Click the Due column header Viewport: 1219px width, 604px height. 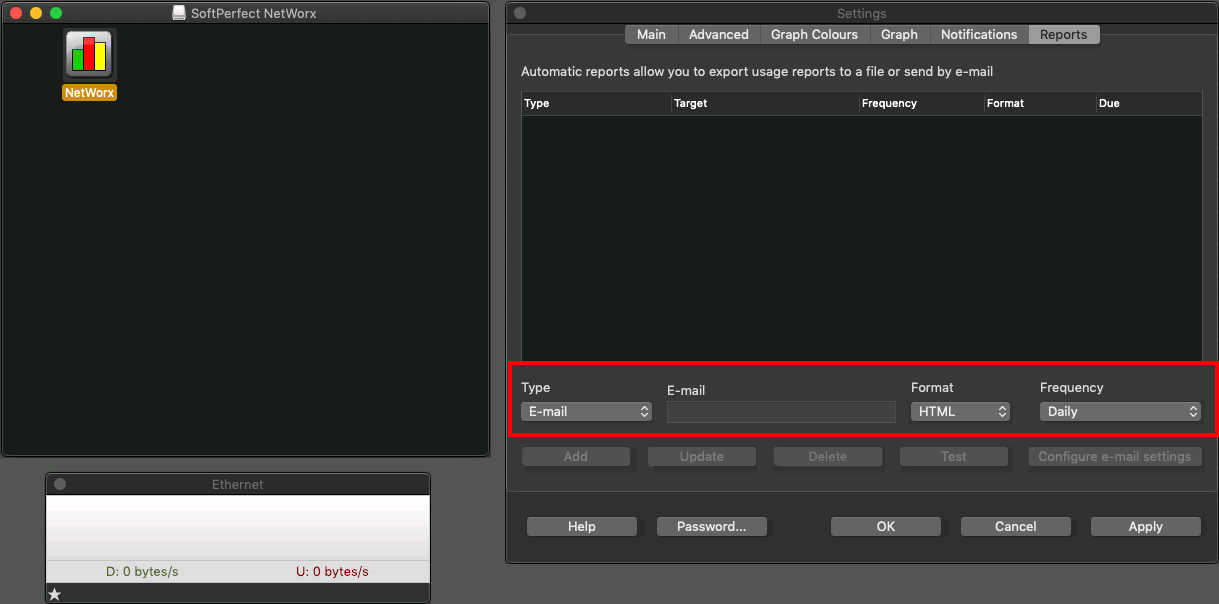(1149, 103)
